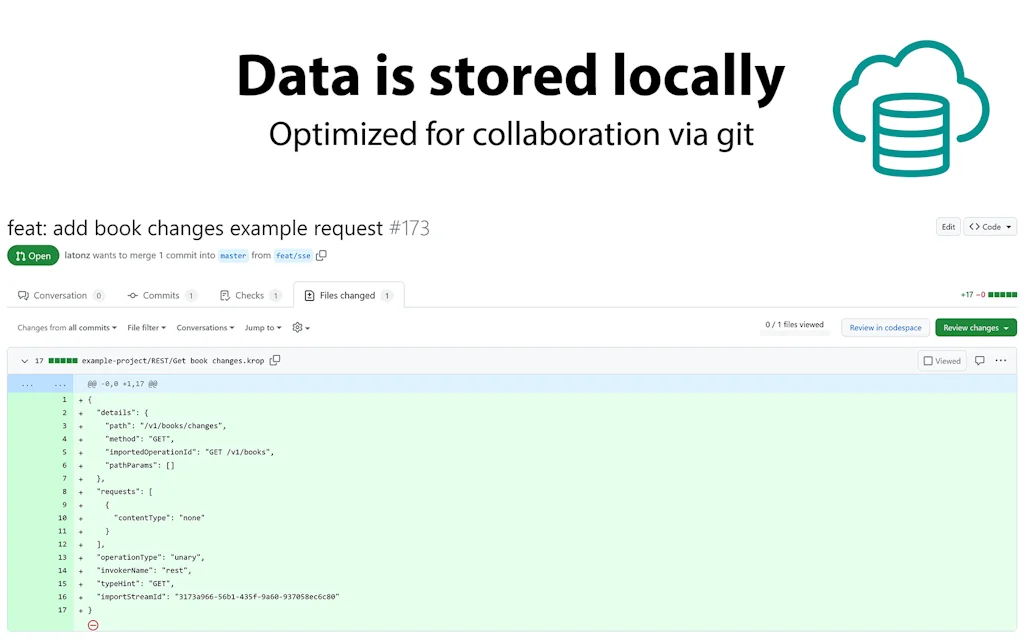This screenshot has height=640, width=1024.
Task: Open latonz user profile link
Action: (x=77, y=255)
